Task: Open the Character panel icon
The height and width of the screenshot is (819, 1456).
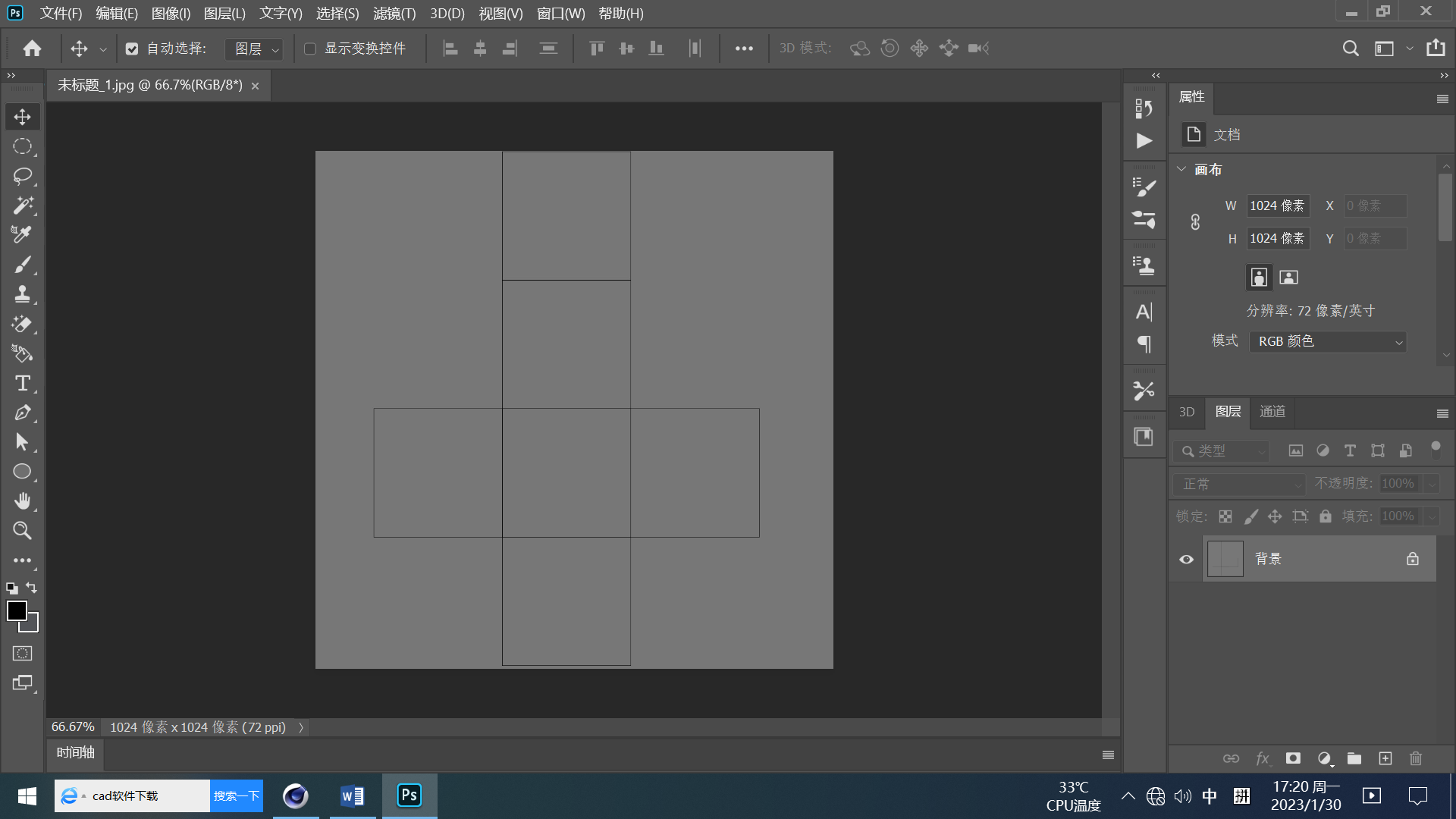Action: pos(1144,312)
